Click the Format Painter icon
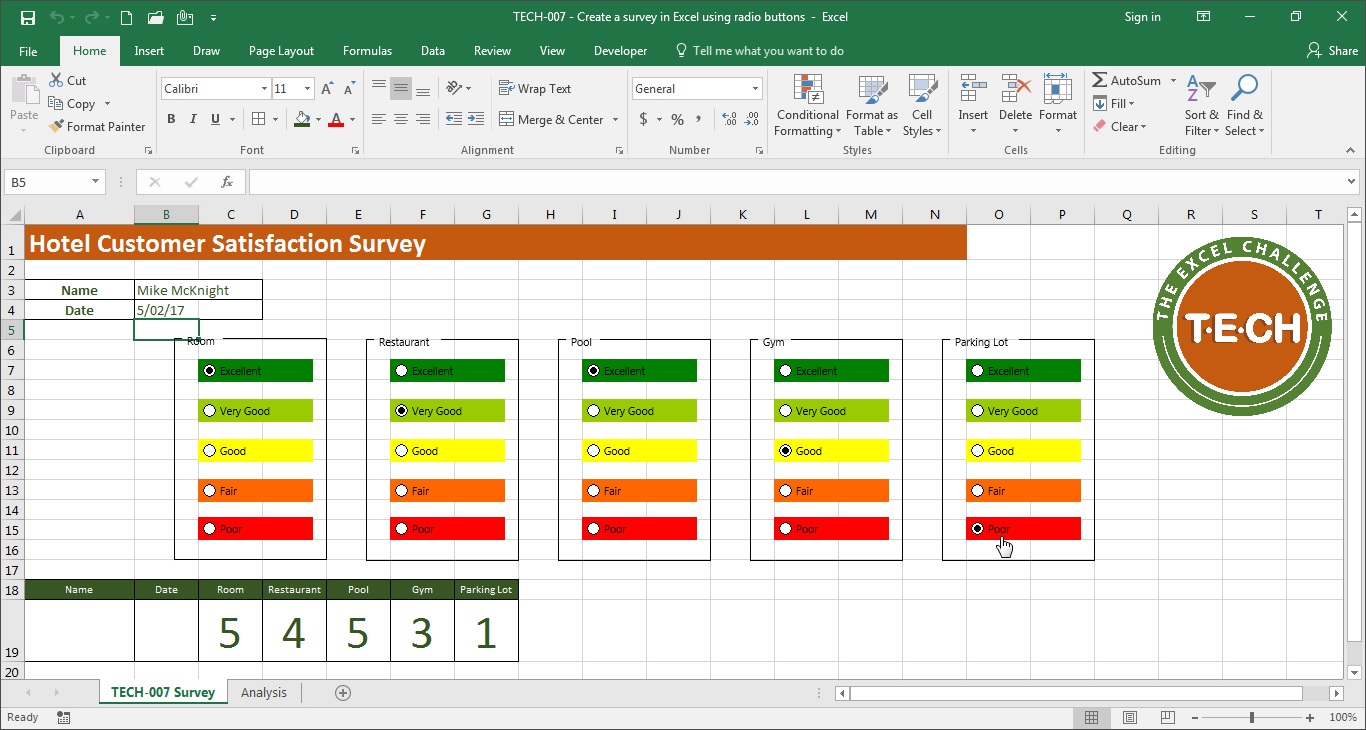Image resolution: width=1366 pixels, height=730 pixels. [57, 127]
